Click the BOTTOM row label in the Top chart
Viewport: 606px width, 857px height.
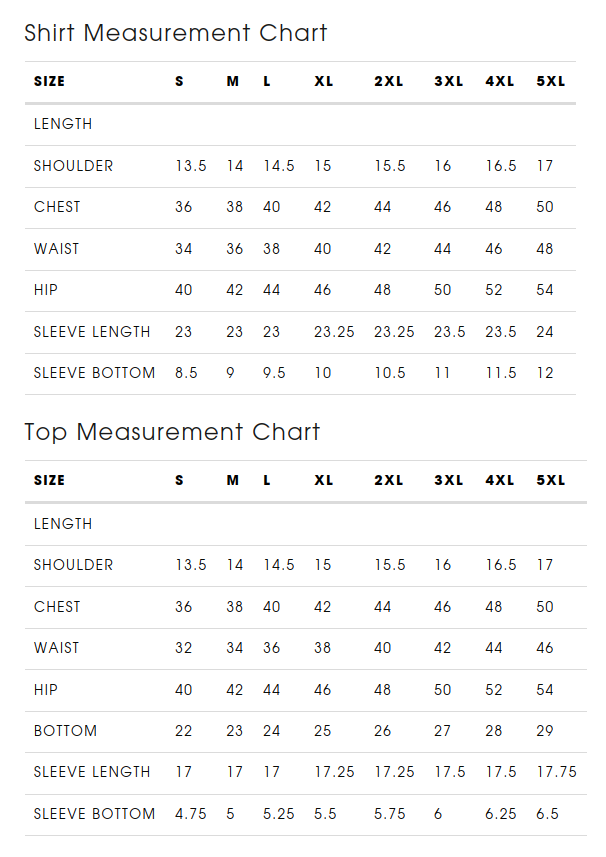point(66,731)
